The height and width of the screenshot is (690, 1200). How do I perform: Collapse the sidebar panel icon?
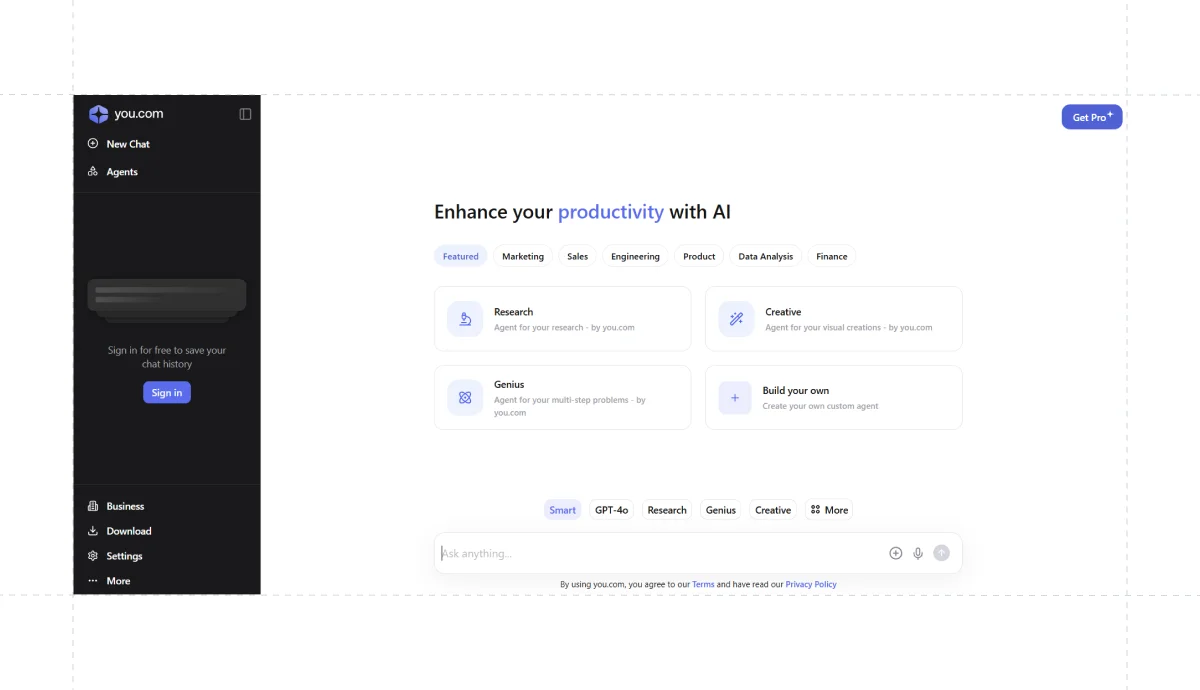coord(245,114)
